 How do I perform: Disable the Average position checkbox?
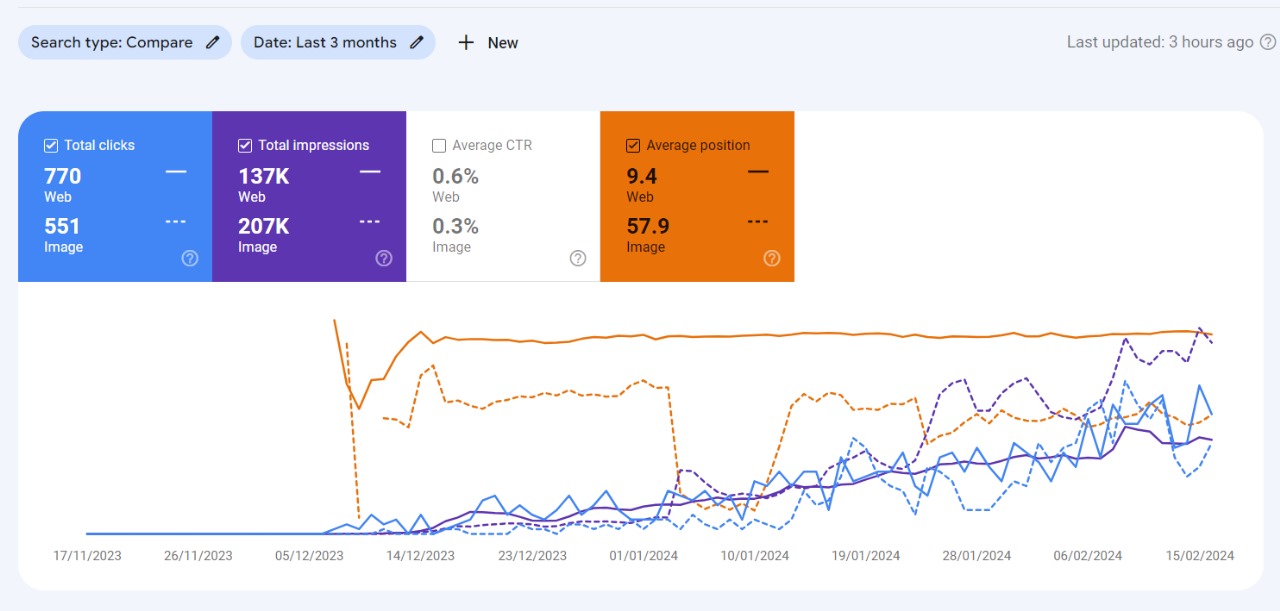(633, 146)
